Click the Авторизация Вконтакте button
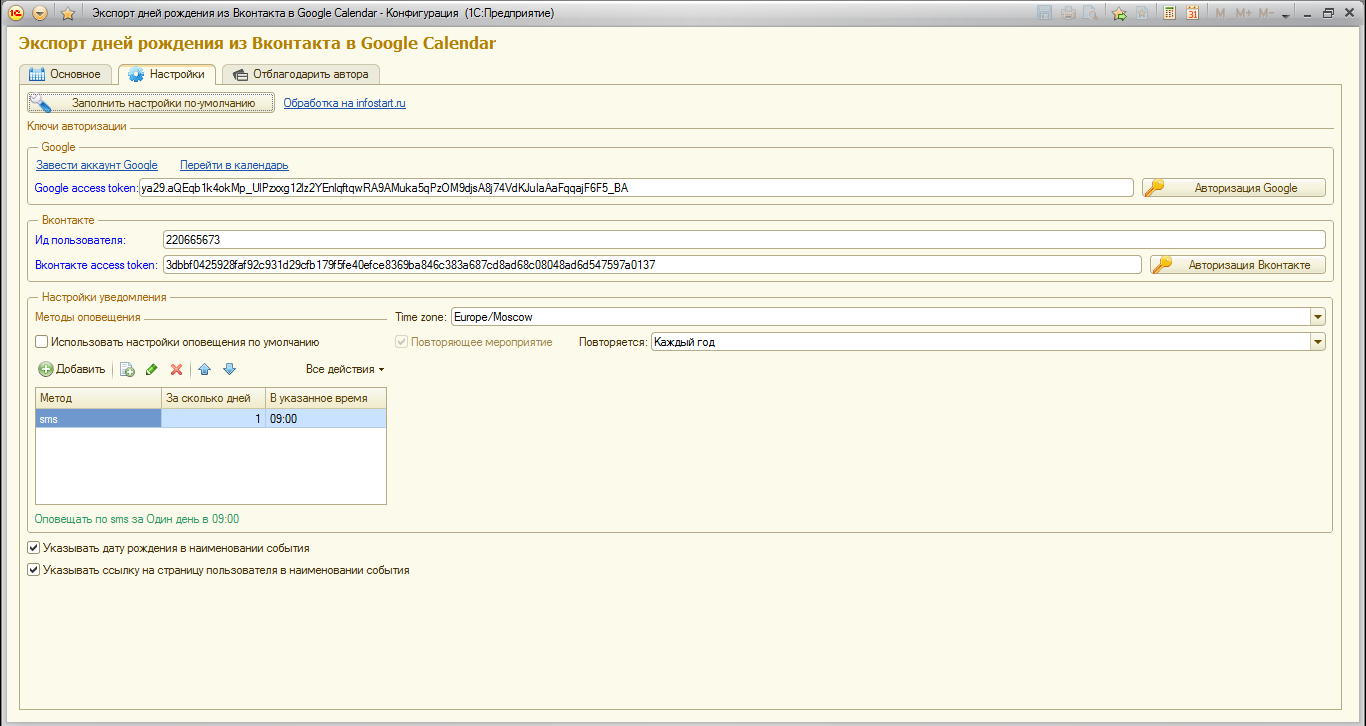 click(1238, 265)
